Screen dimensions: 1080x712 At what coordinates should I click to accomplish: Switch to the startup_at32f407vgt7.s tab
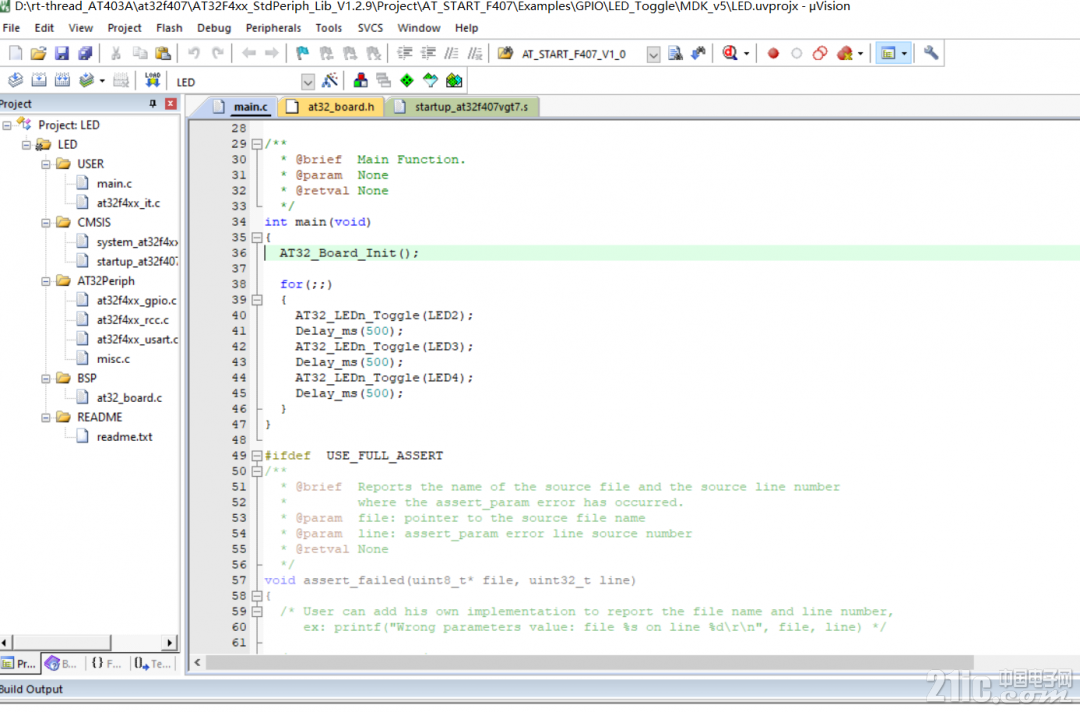click(463, 107)
